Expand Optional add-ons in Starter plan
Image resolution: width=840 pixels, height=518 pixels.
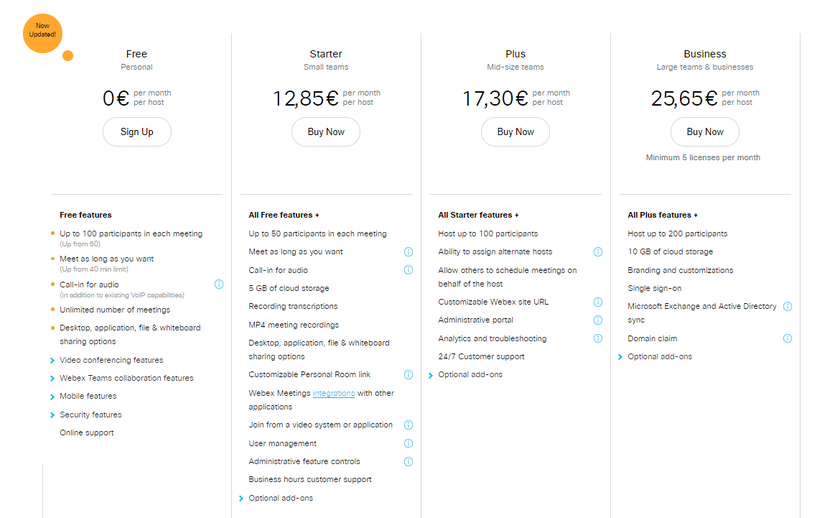(x=280, y=498)
